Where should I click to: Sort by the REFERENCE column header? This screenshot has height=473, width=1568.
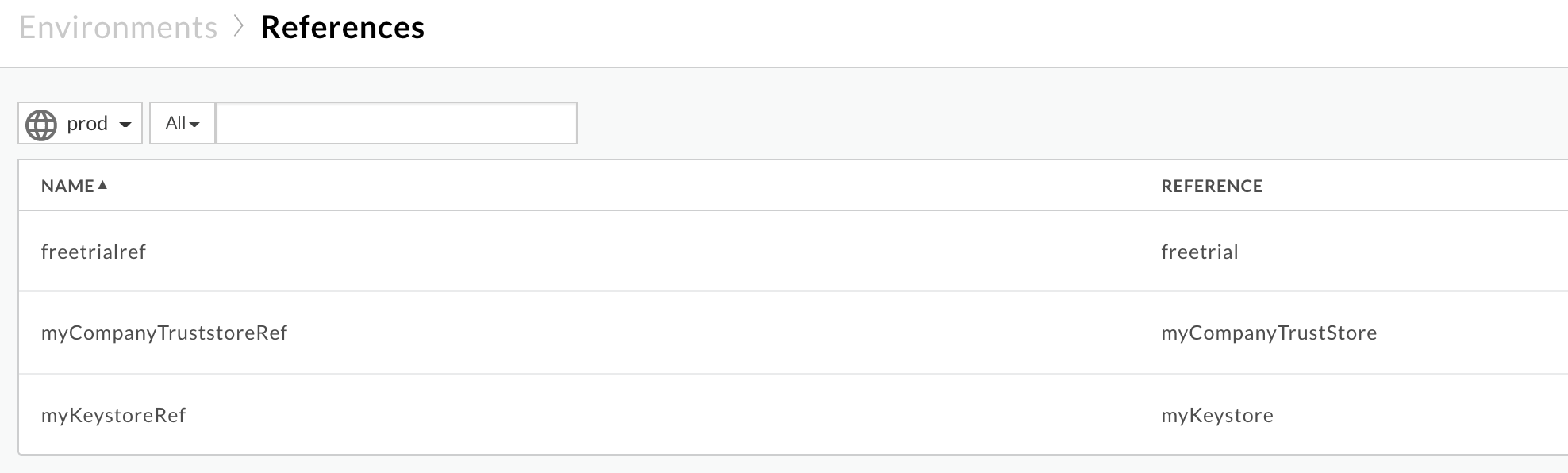coord(1212,186)
